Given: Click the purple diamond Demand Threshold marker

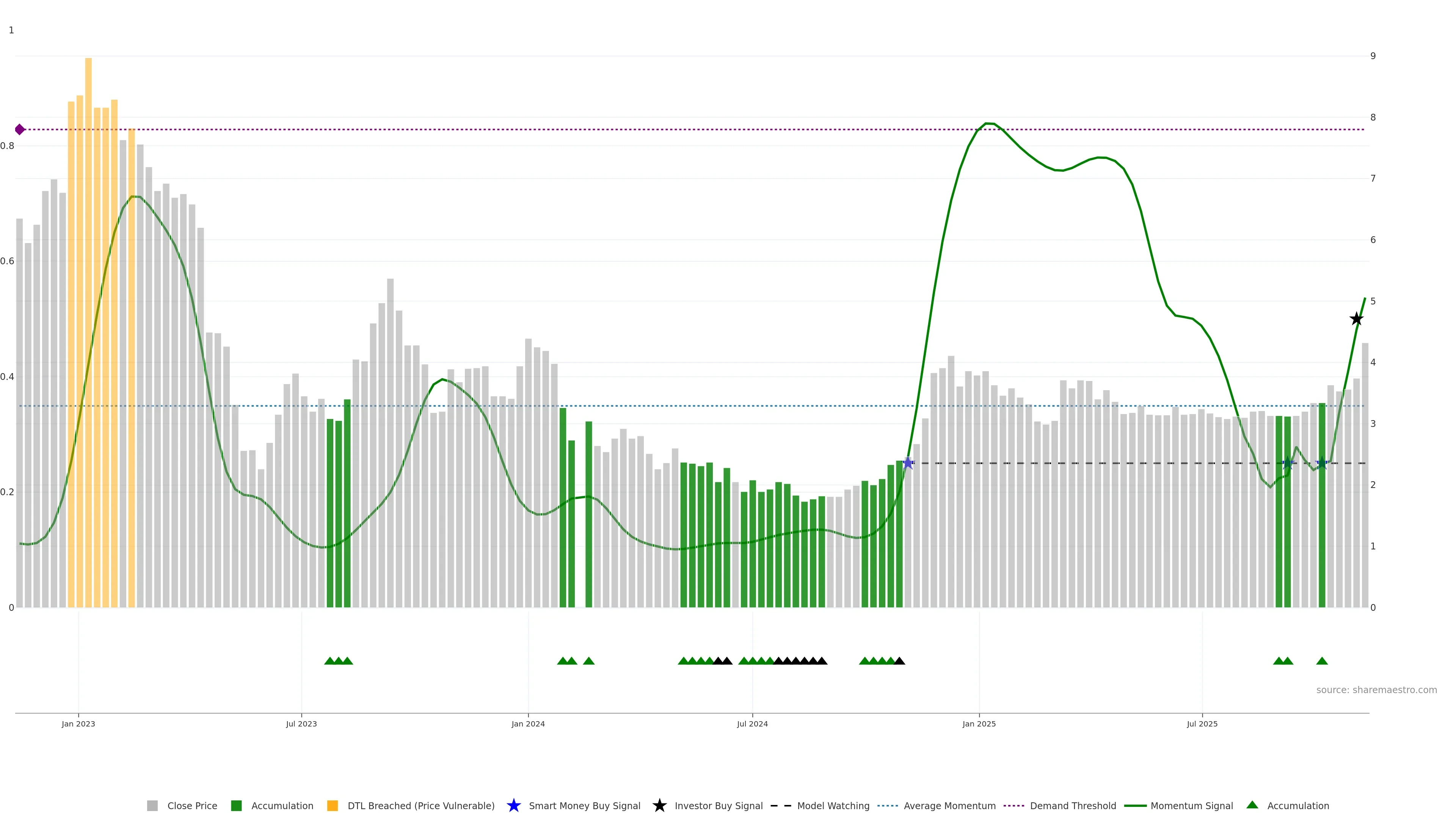Looking at the screenshot, I should coord(20,129).
